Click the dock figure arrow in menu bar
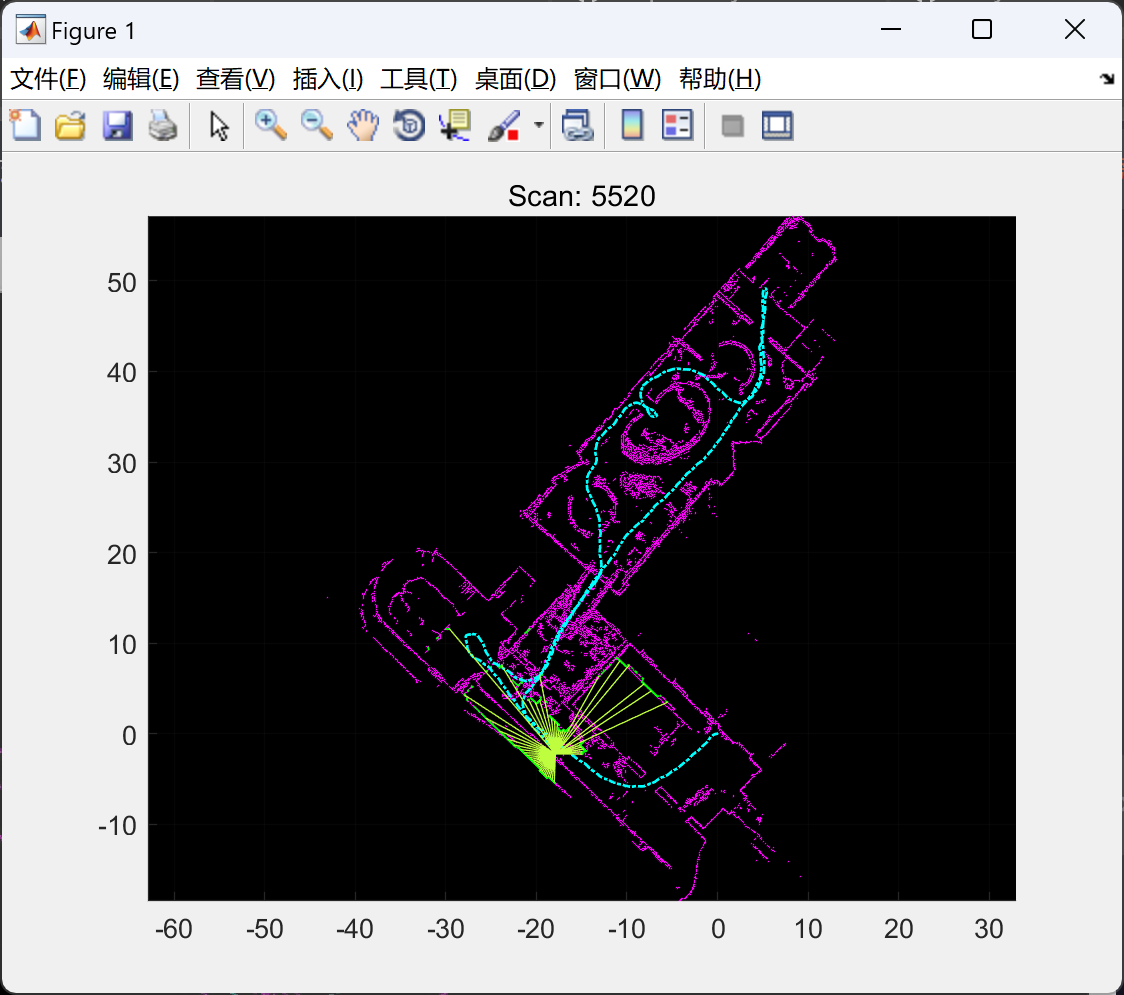 point(1108,79)
